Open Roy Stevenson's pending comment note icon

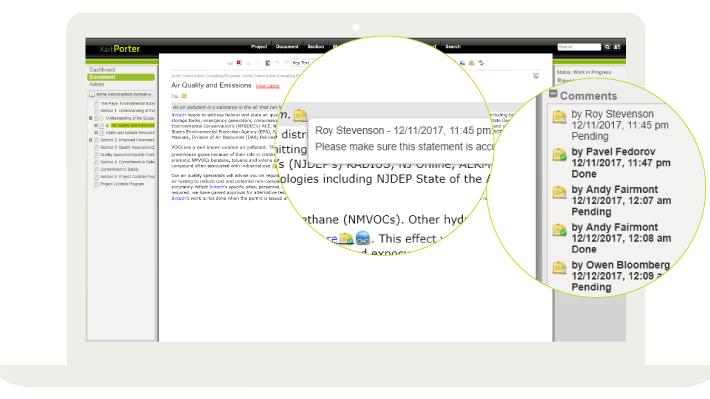[x=560, y=117]
